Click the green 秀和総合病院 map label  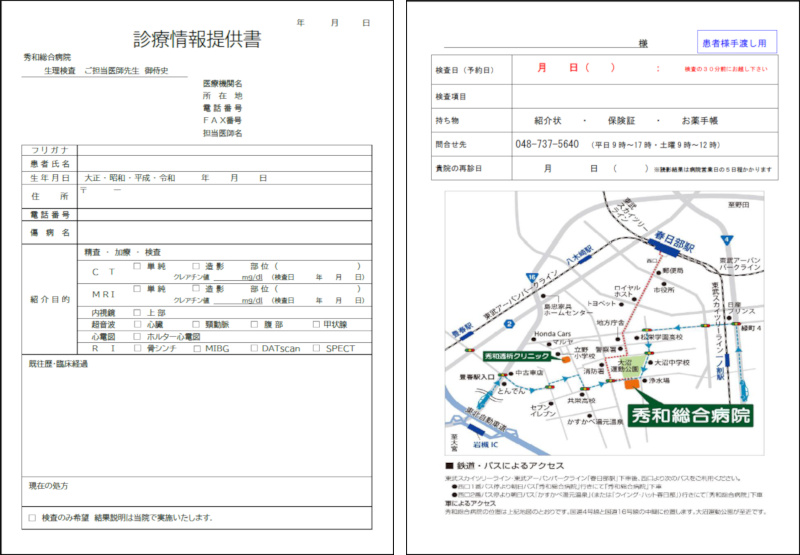click(x=691, y=415)
